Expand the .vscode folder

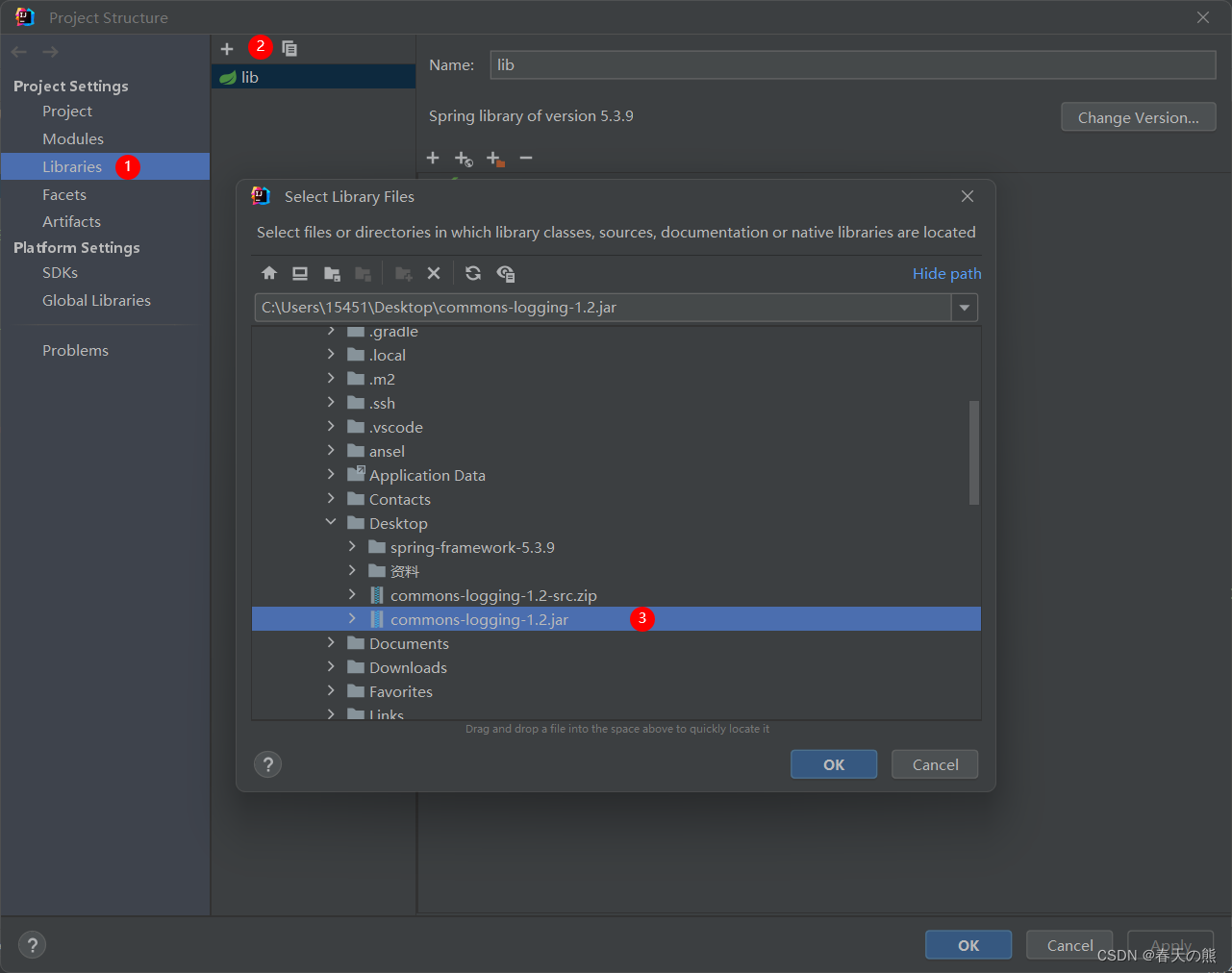331,427
